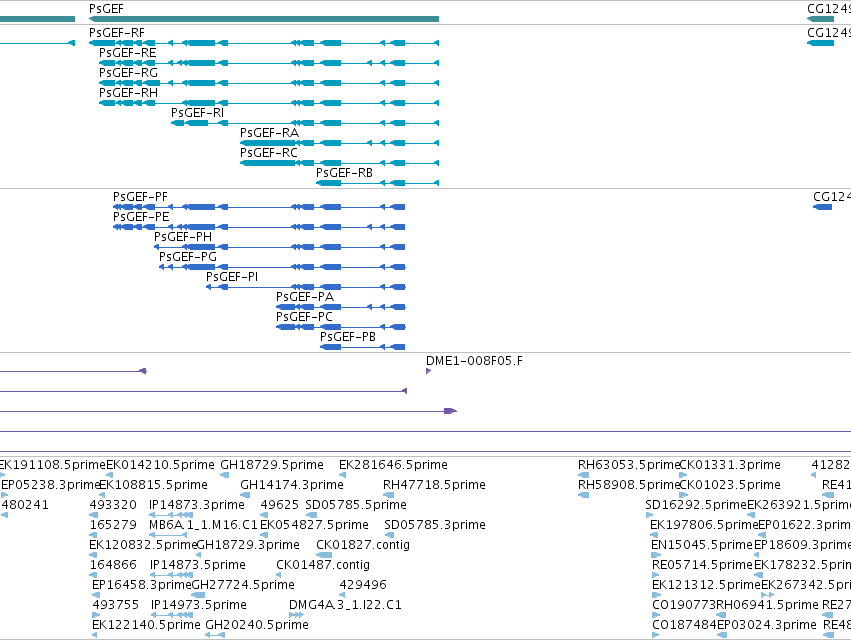Image resolution: width=851 pixels, height=640 pixels.
Task: Select PsGEF-RH transcript label
Action: point(128,93)
